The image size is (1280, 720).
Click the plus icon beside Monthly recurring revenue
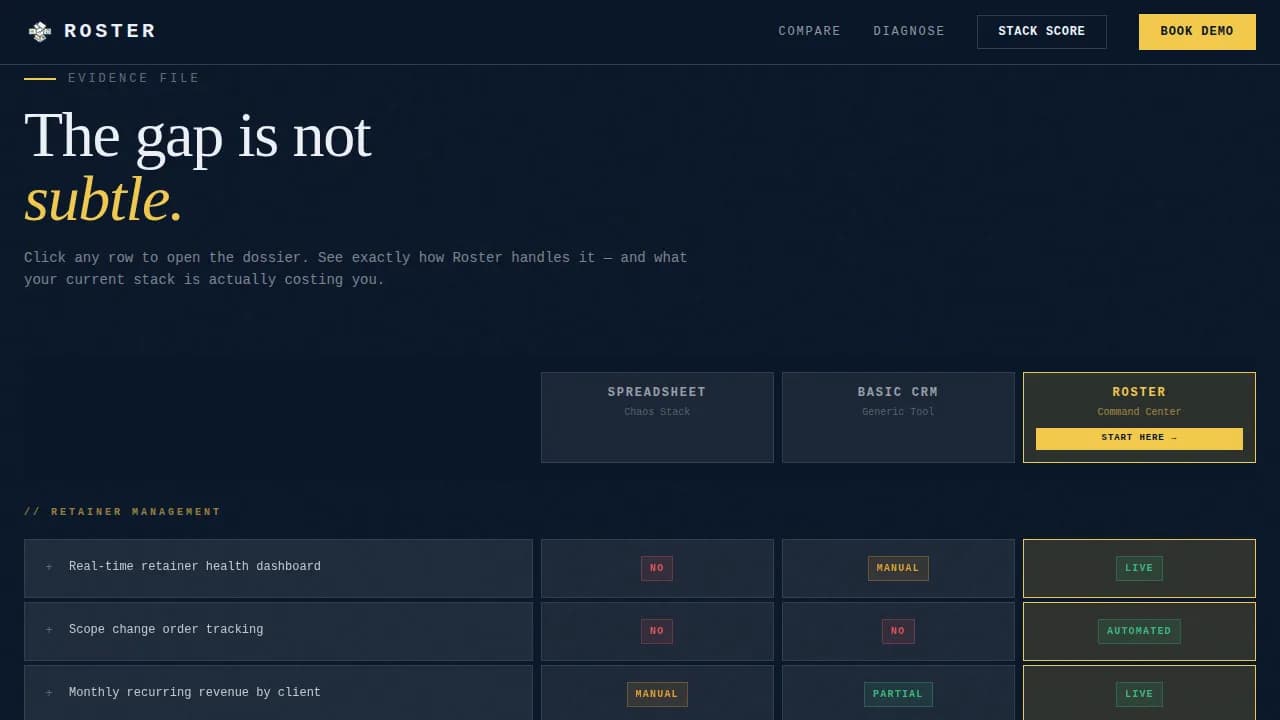click(x=49, y=693)
